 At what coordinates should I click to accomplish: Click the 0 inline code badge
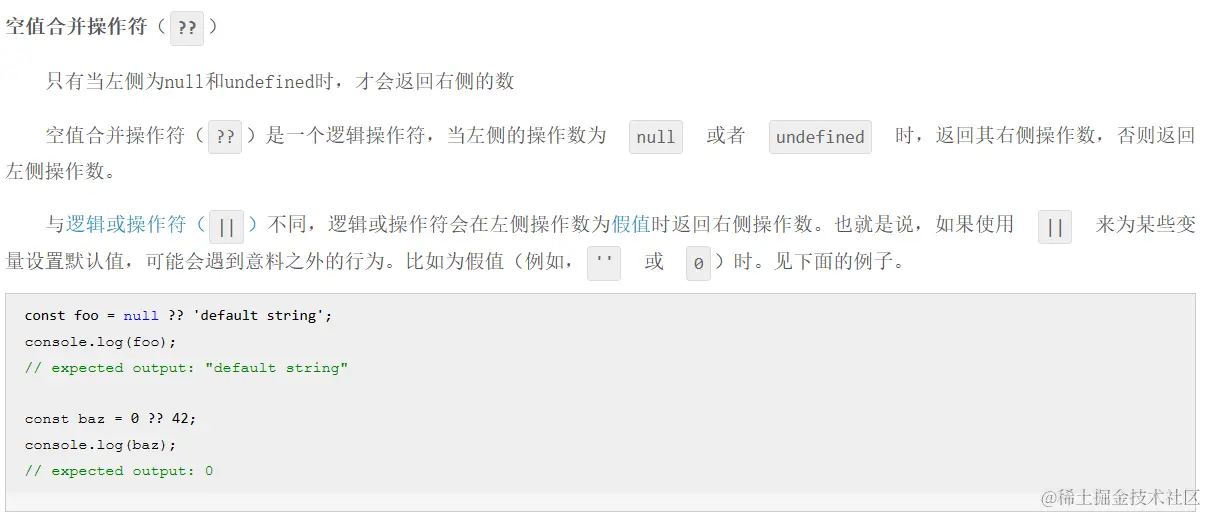click(x=698, y=264)
